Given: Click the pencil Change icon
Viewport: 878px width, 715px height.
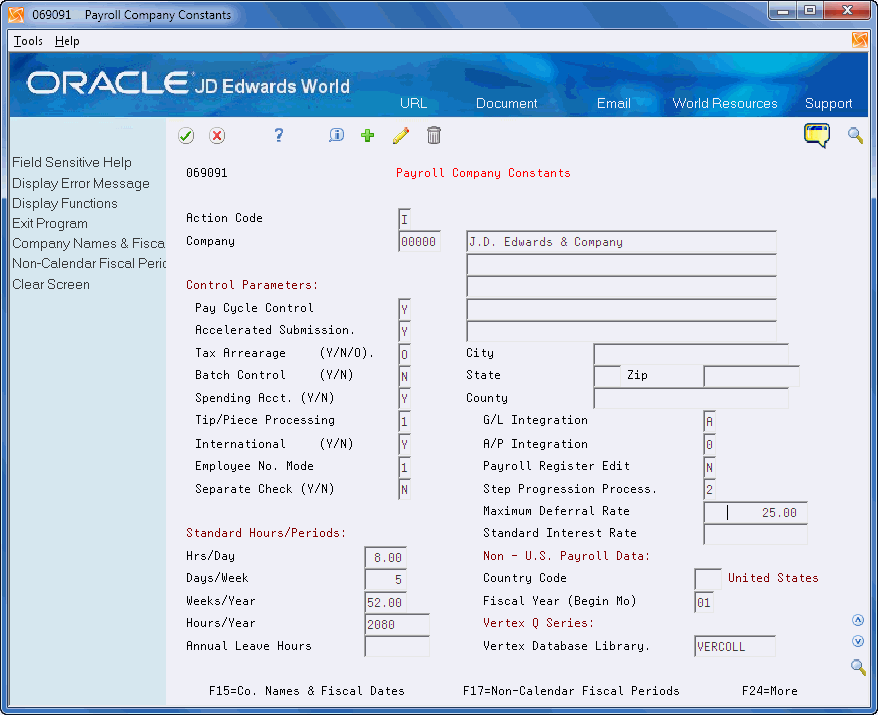Looking at the screenshot, I should coord(401,135).
